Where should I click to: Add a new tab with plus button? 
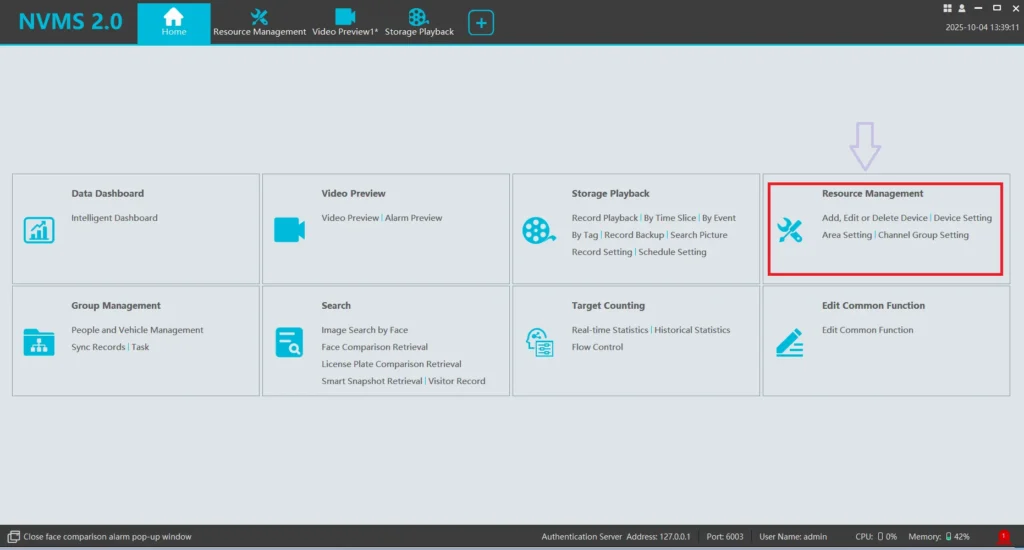tap(481, 22)
